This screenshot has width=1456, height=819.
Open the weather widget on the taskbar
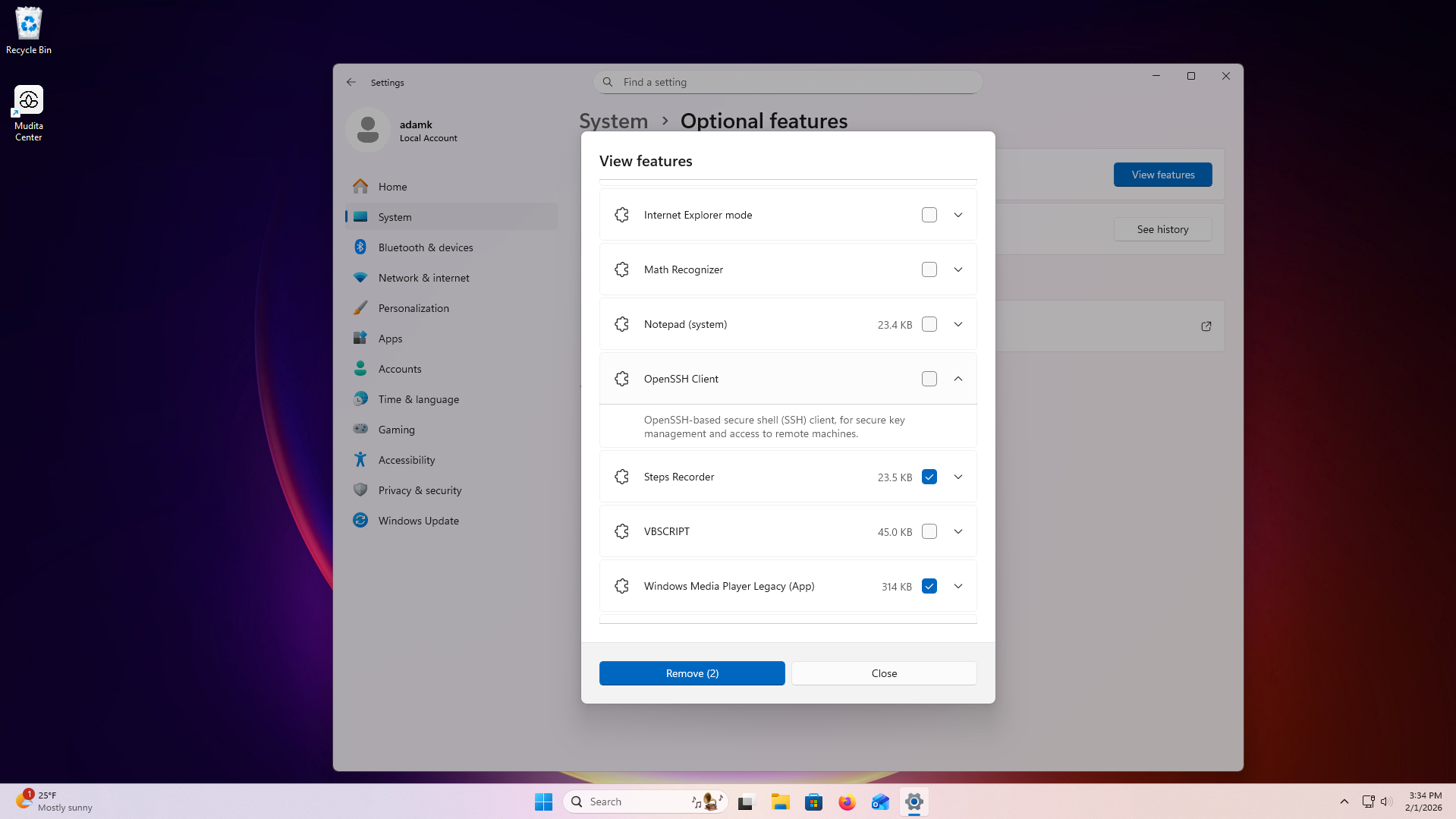pyautogui.click(x=55, y=802)
